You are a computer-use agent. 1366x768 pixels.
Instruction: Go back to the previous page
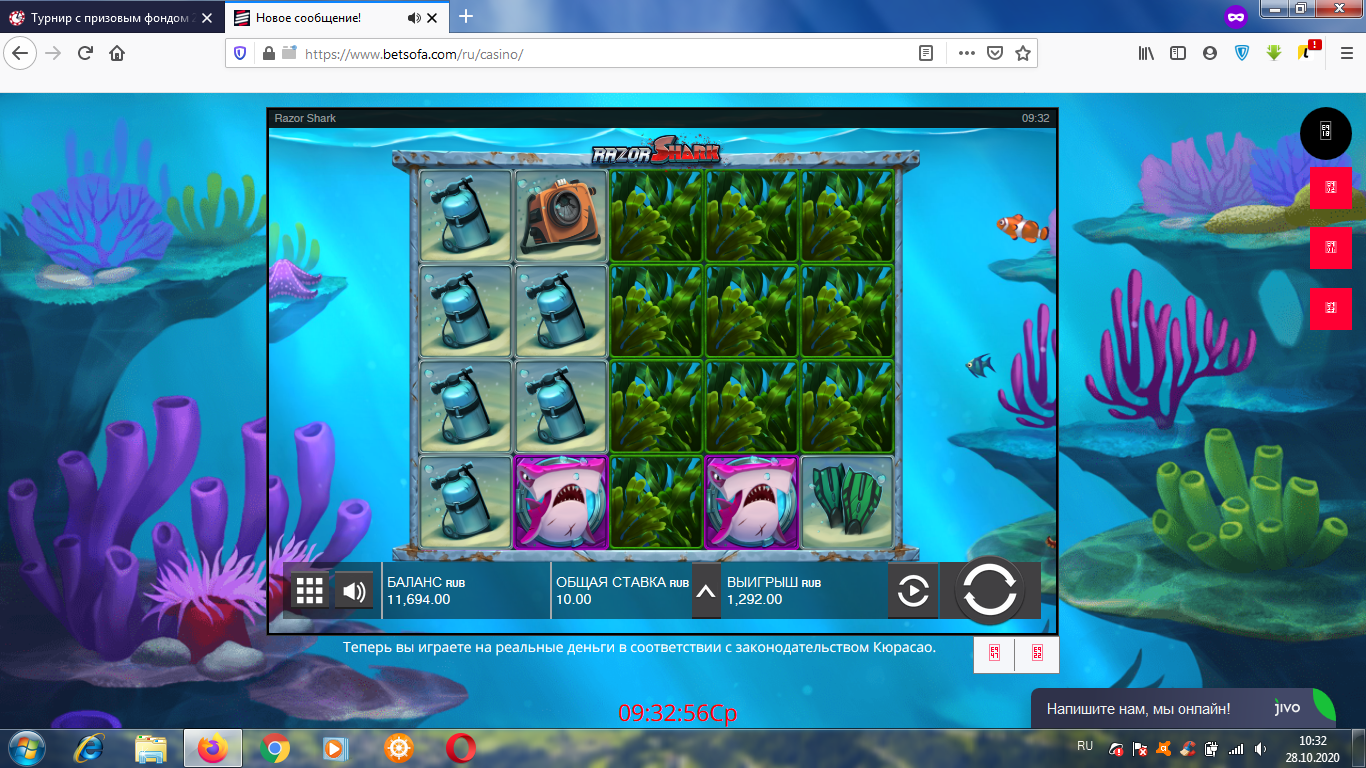22,53
